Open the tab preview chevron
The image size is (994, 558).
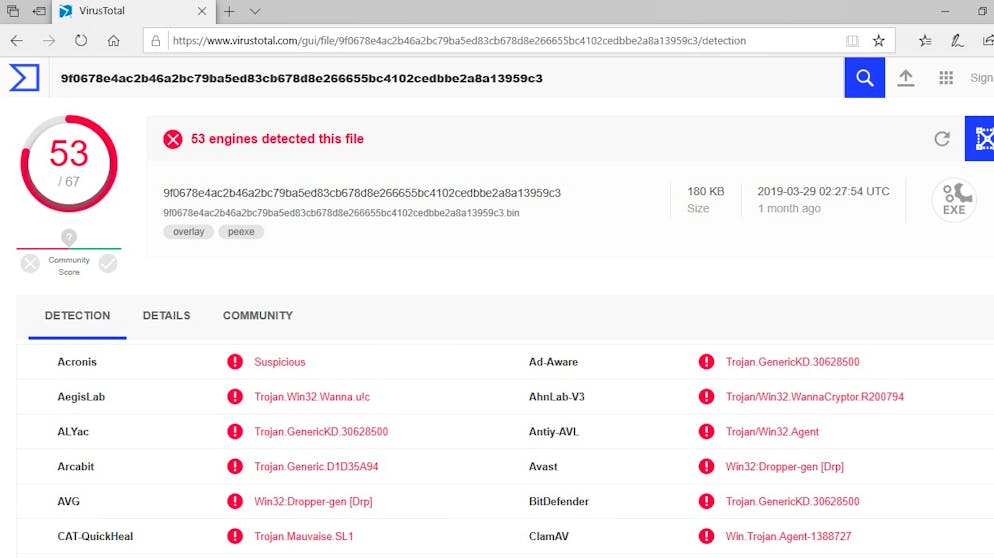tap(255, 11)
